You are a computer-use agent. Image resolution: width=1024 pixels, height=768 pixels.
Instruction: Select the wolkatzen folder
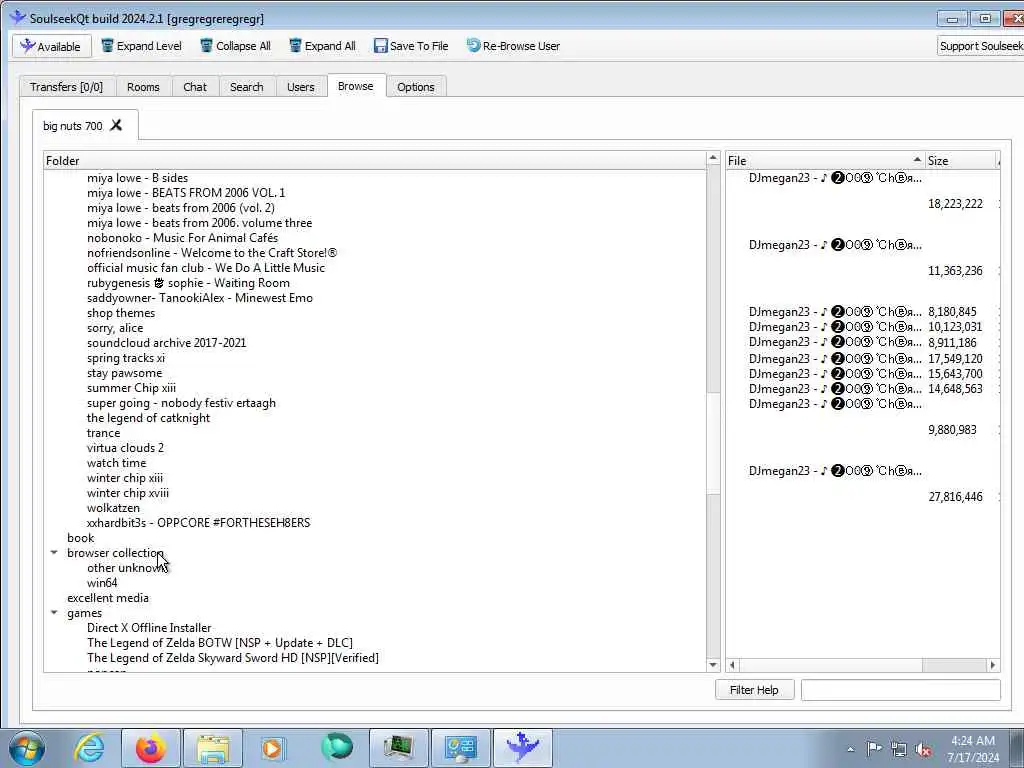click(113, 508)
